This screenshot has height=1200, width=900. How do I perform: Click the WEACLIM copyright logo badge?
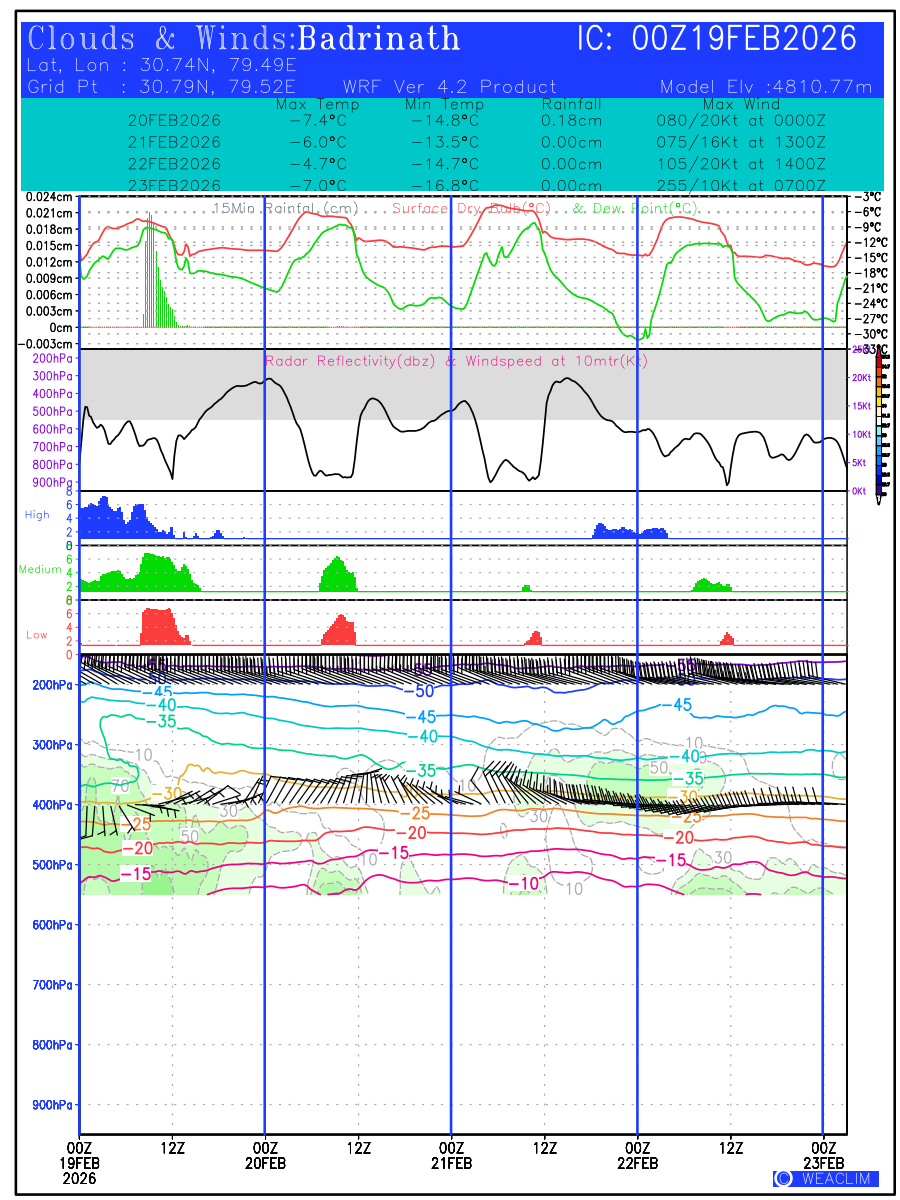click(826, 1178)
